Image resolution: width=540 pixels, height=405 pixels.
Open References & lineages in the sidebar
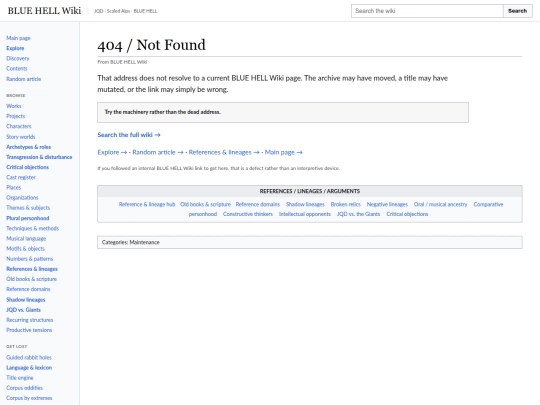click(x=32, y=269)
